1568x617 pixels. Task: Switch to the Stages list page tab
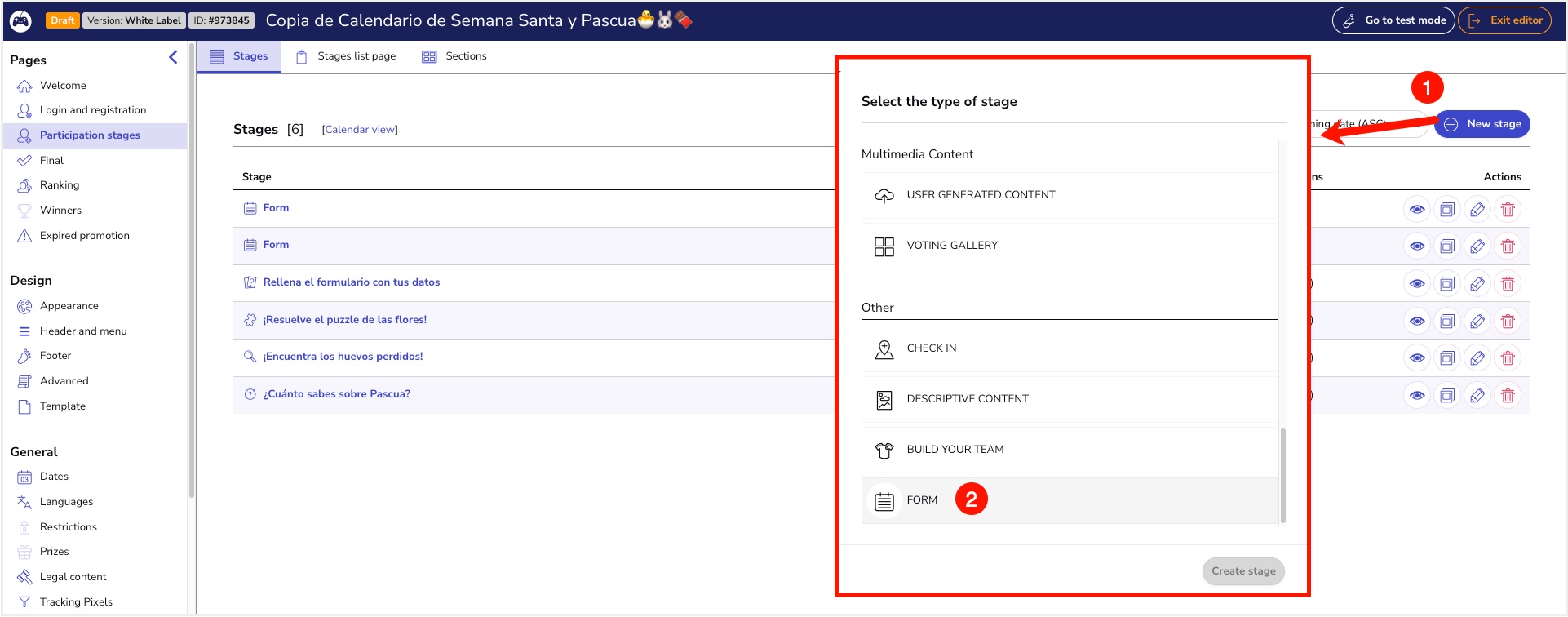[x=346, y=56]
